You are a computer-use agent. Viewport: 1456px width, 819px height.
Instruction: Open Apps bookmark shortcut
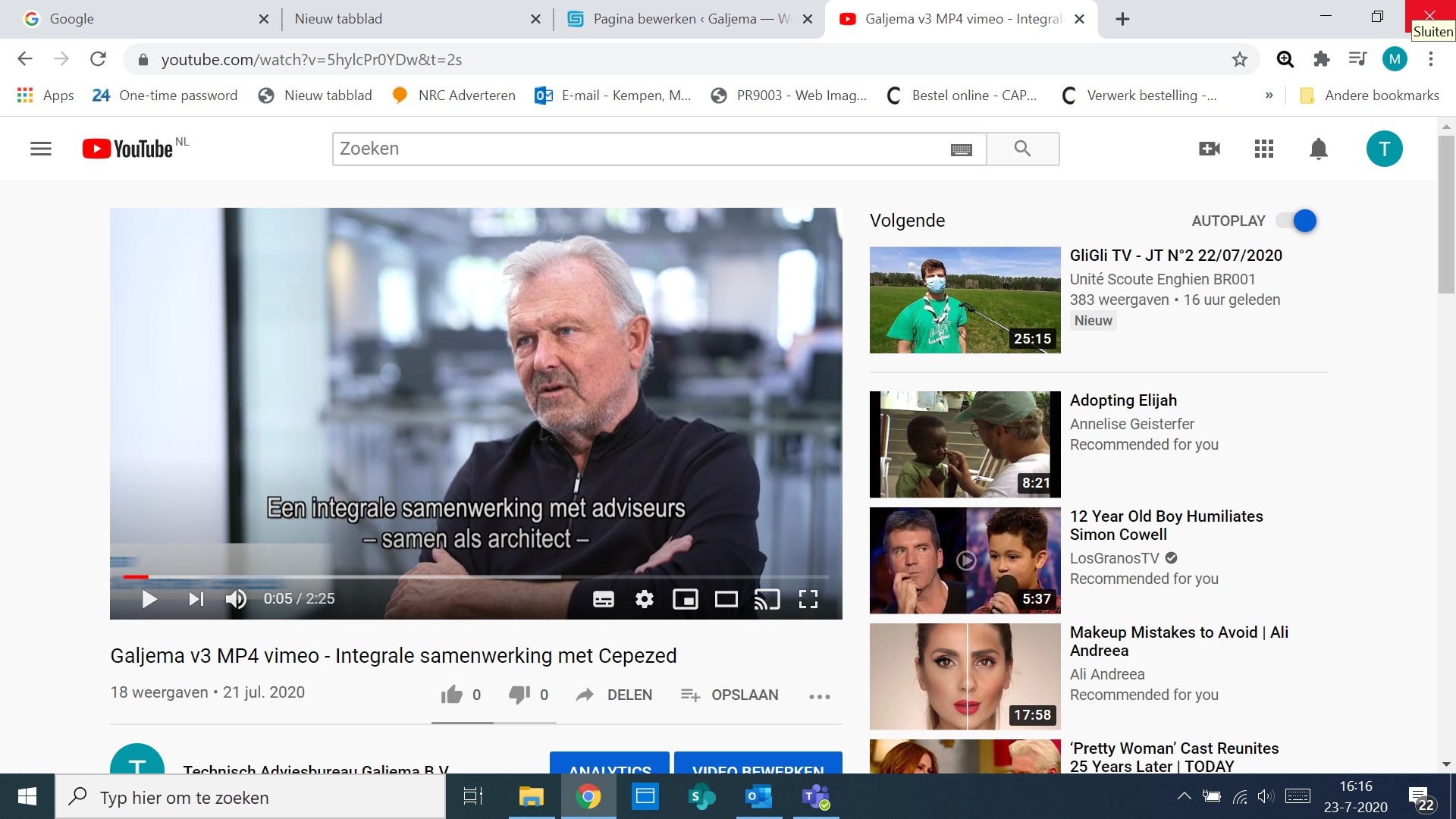click(x=45, y=96)
